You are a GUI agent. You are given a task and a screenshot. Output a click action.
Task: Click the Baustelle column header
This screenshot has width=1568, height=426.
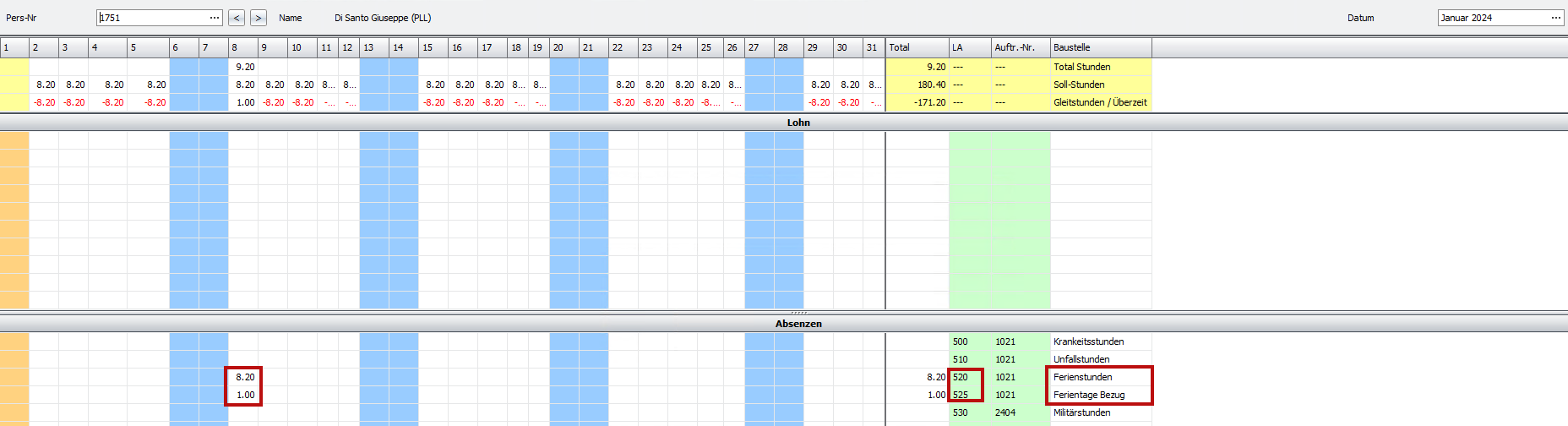coord(1100,47)
